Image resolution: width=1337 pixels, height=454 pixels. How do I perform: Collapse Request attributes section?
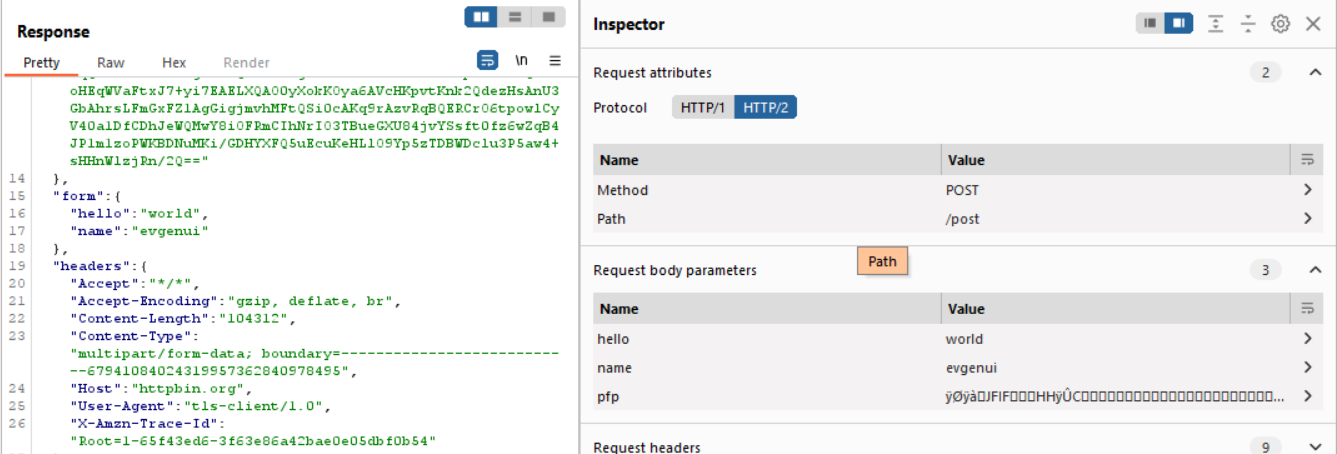[1315, 72]
